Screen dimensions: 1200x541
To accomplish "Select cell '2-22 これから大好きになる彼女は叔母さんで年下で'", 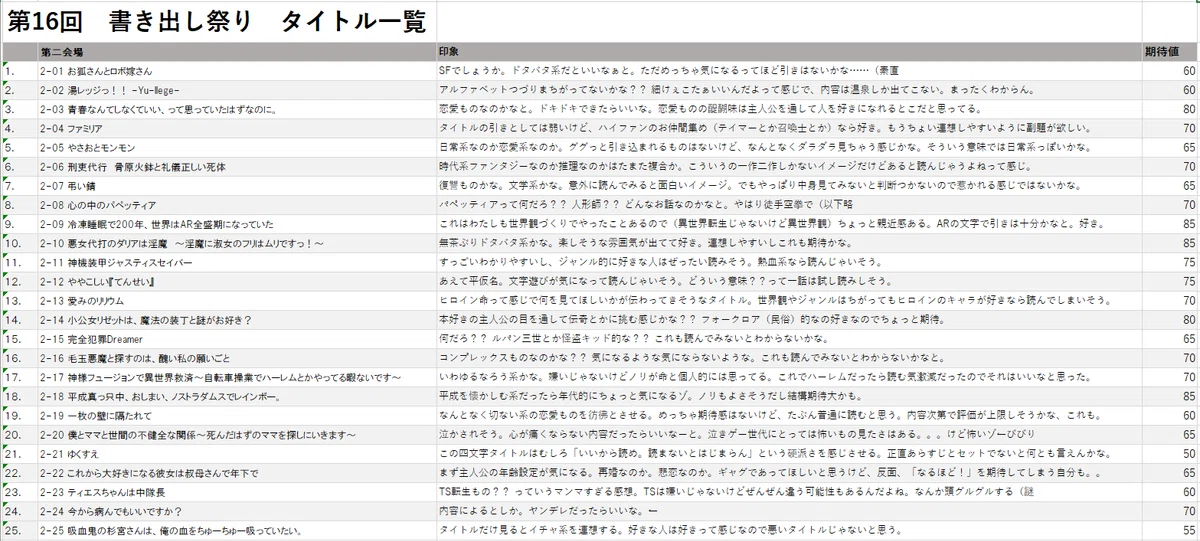I will click(x=237, y=473).
